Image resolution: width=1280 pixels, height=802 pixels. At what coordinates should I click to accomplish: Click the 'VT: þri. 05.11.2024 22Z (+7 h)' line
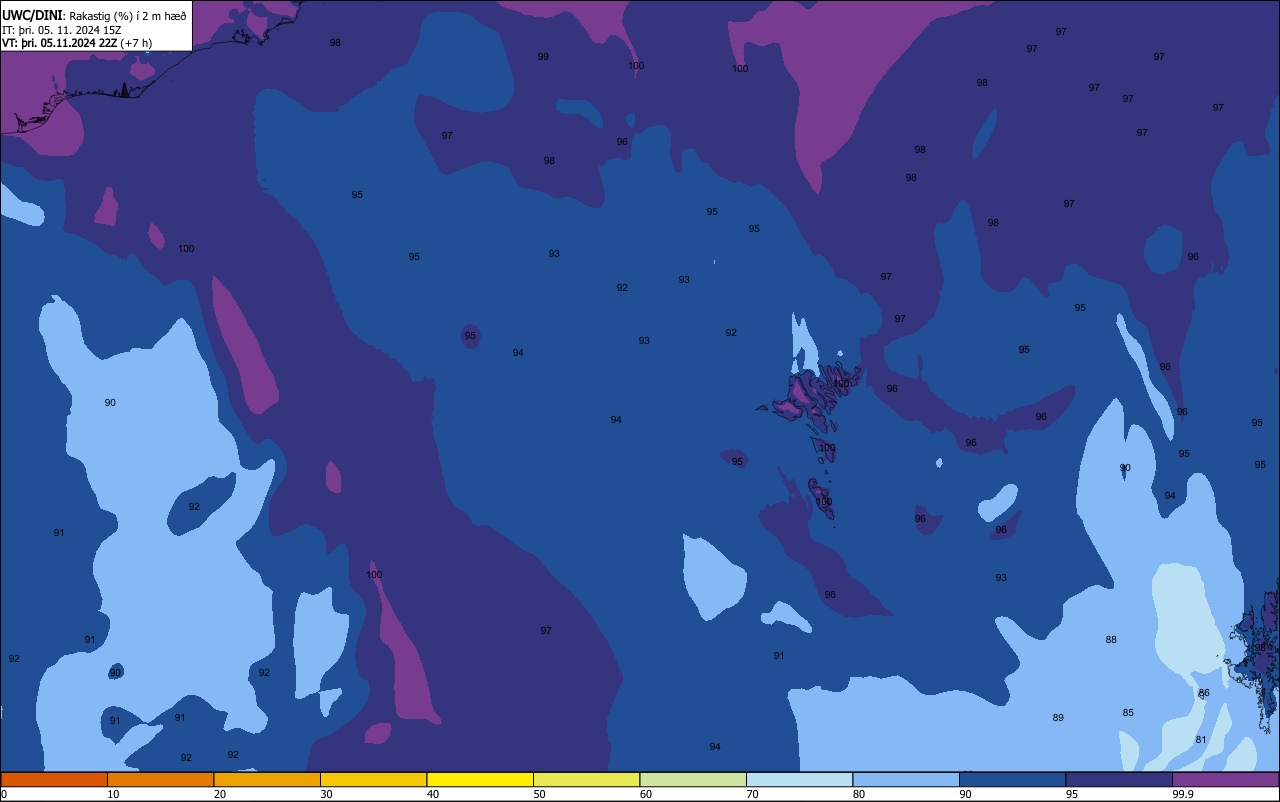[77, 42]
